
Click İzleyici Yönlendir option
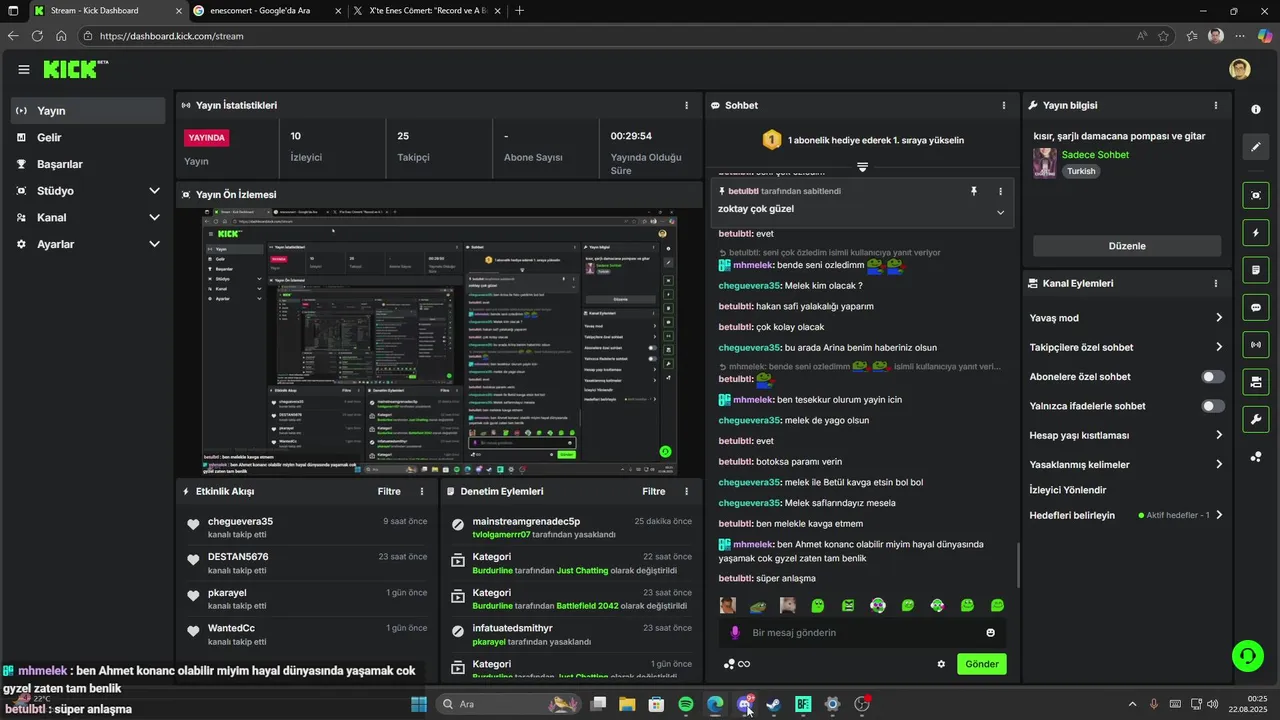click(x=1068, y=490)
